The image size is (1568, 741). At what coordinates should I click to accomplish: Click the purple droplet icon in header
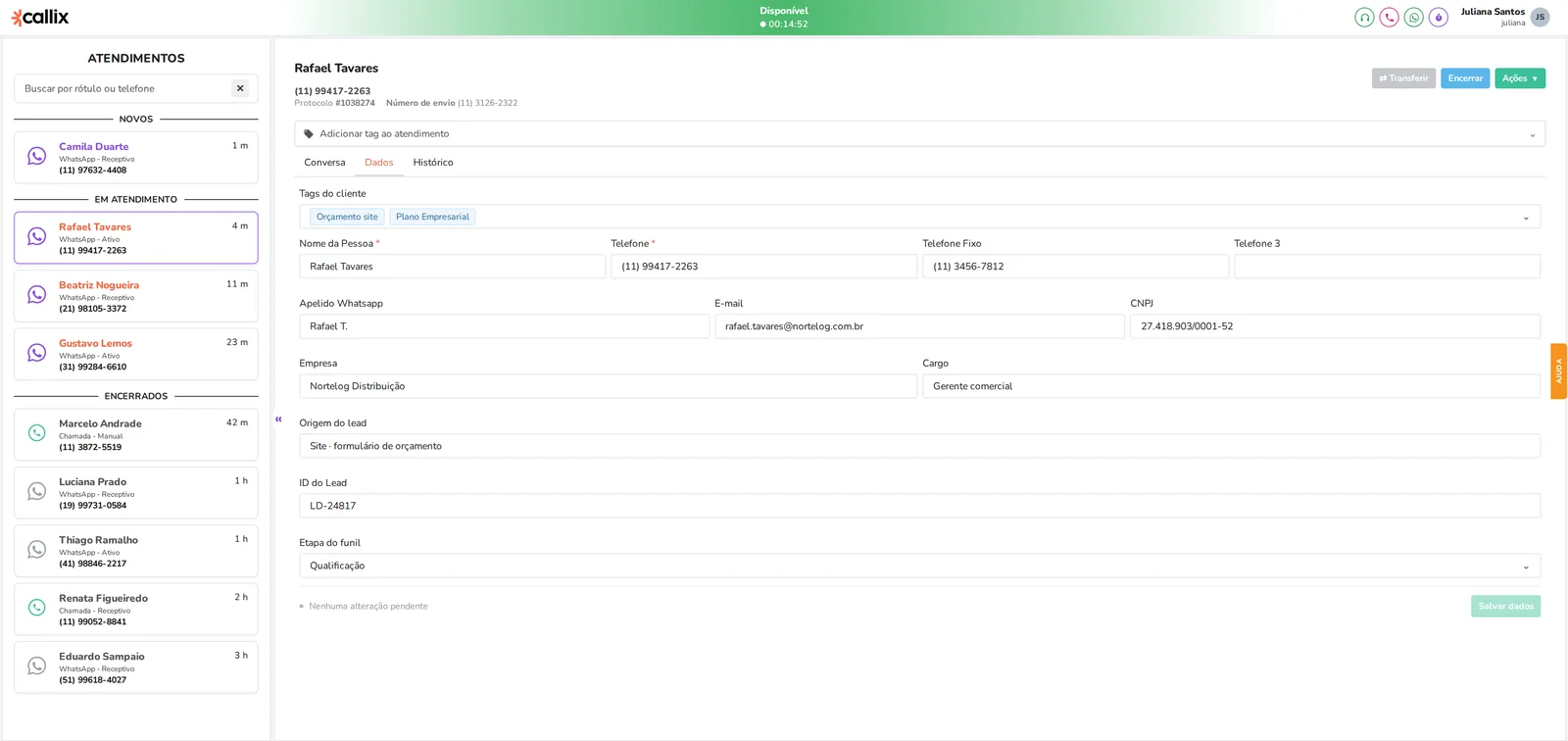click(x=1438, y=18)
